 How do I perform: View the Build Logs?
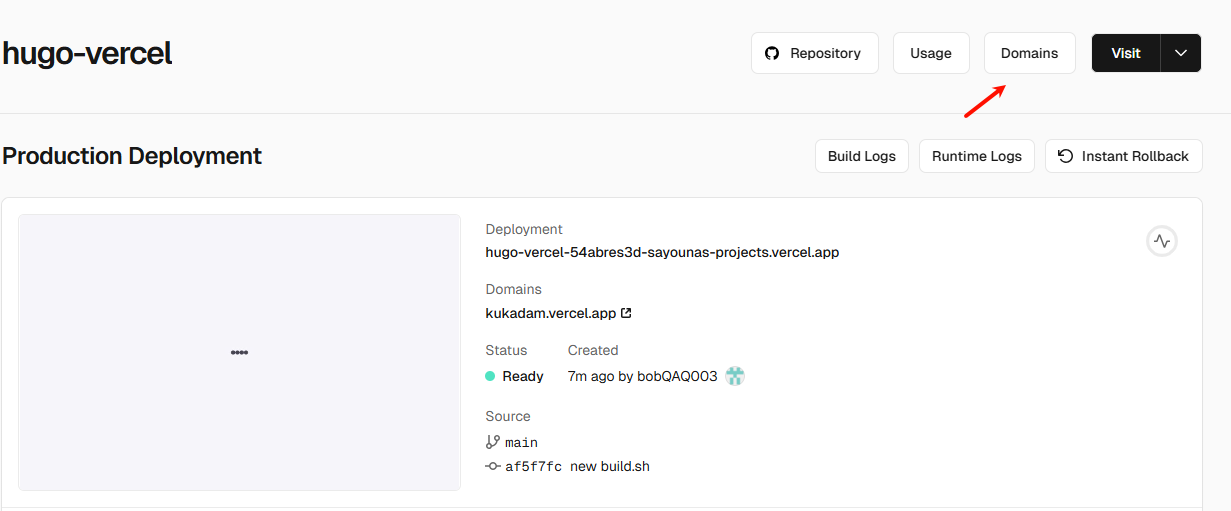point(861,156)
